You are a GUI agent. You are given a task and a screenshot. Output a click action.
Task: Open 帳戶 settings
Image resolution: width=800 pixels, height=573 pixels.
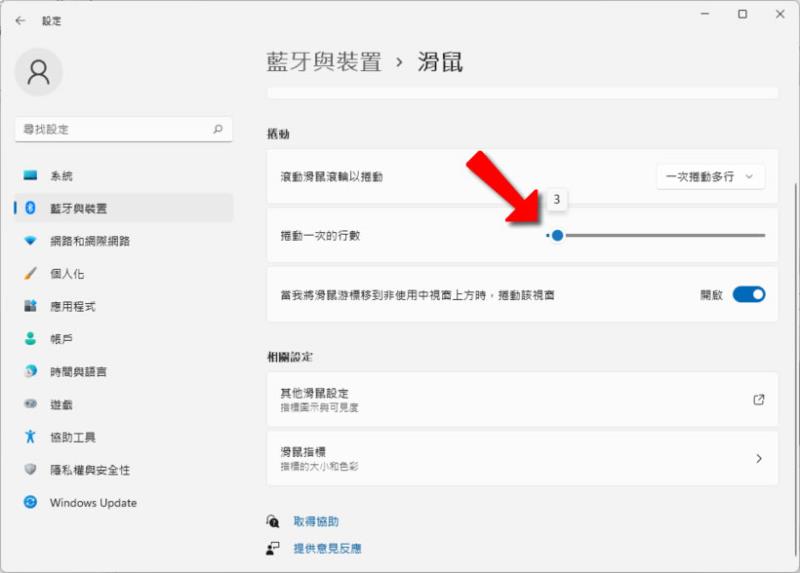(x=123, y=338)
